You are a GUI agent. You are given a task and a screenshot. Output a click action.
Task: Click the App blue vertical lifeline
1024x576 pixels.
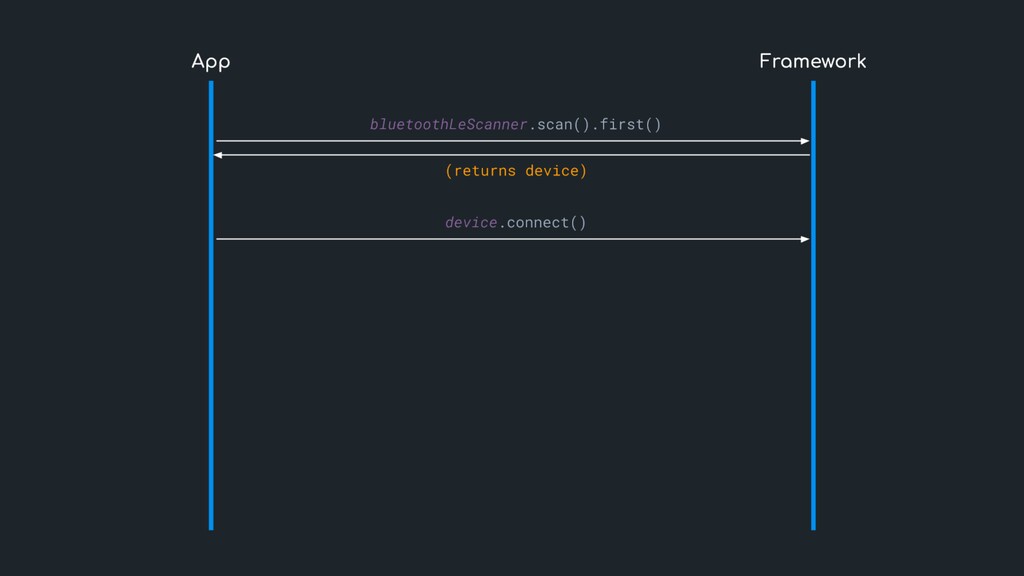[211, 380]
